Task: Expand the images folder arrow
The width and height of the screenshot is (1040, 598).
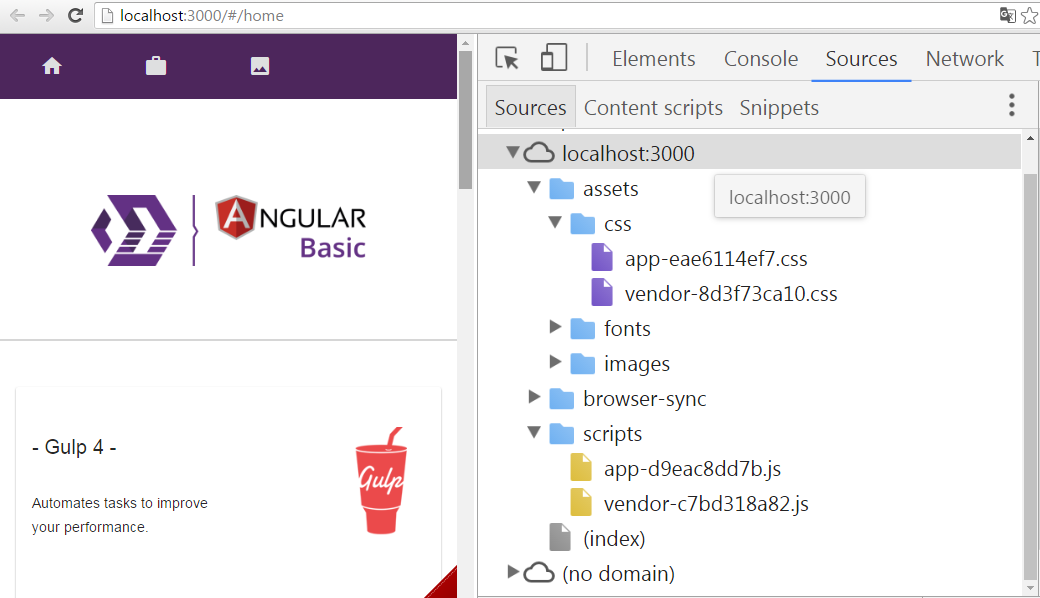Action: (556, 361)
